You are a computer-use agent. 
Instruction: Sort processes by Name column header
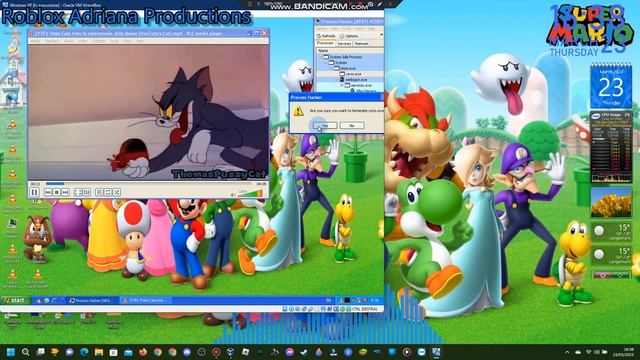coord(349,51)
